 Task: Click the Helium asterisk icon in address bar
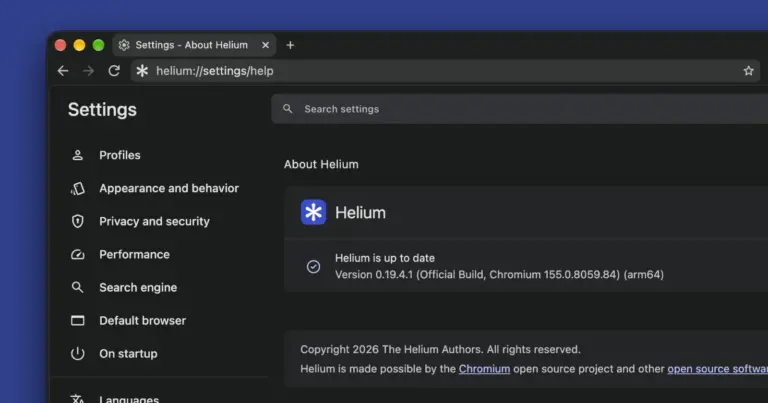(x=142, y=71)
